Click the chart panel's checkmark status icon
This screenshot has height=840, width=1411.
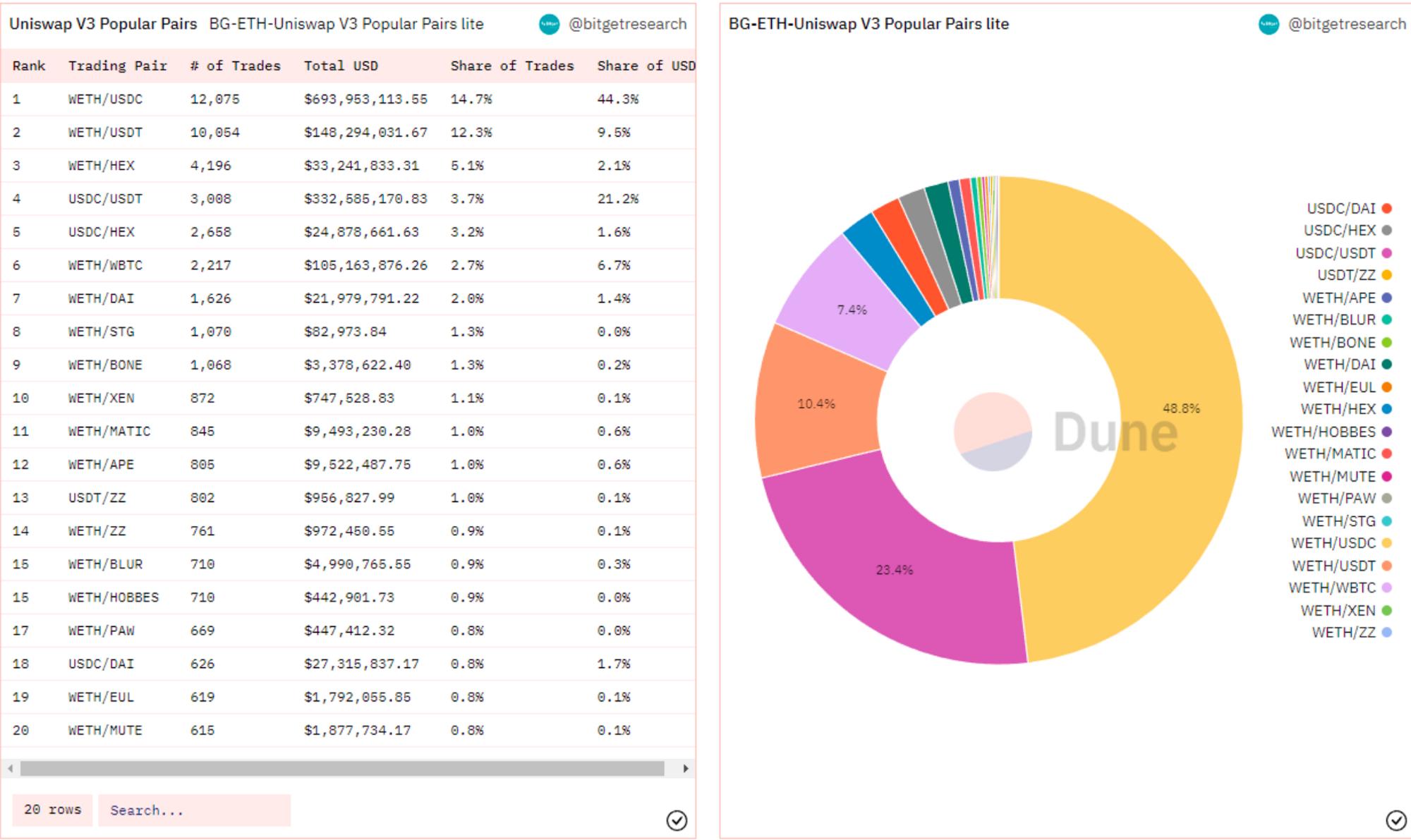(x=1395, y=820)
